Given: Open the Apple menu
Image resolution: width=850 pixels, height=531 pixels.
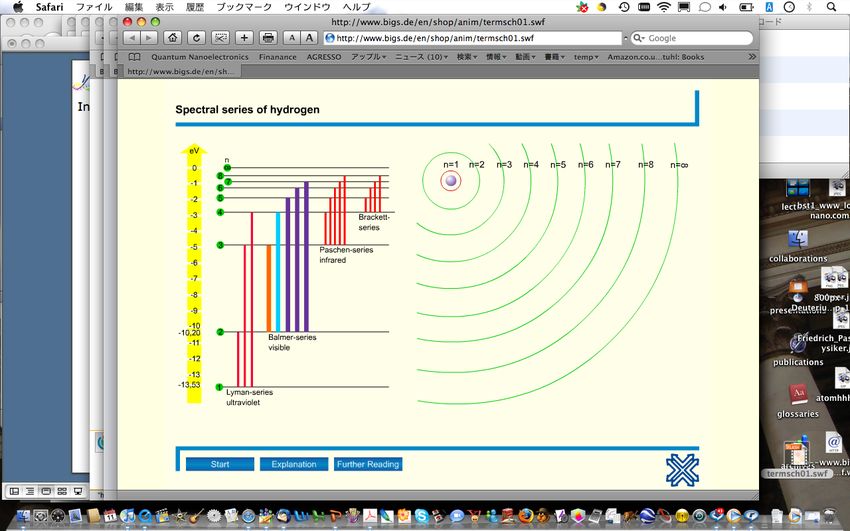Looking at the screenshot, I should coord(18,7).
